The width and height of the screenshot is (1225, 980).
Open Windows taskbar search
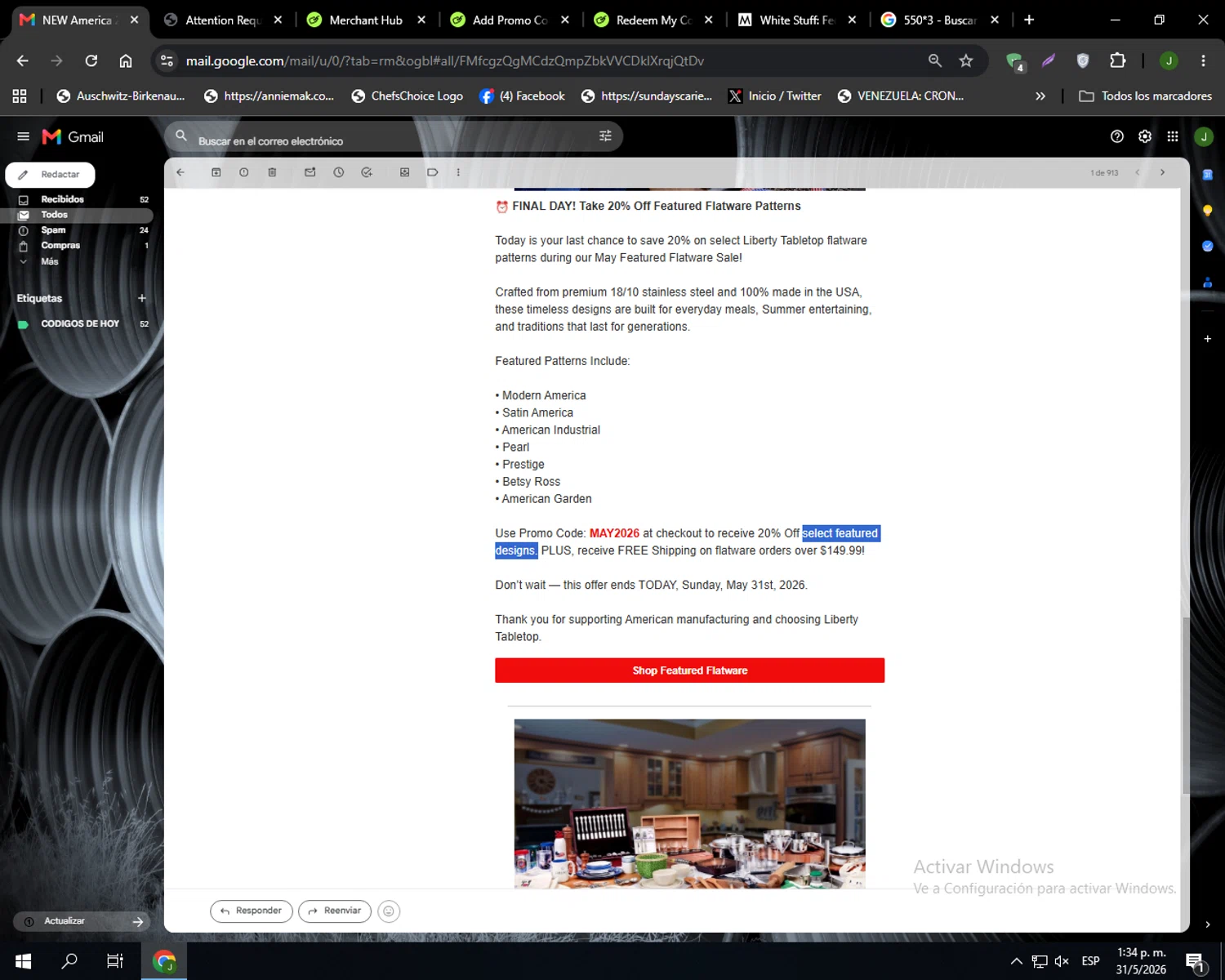point(69,961)
